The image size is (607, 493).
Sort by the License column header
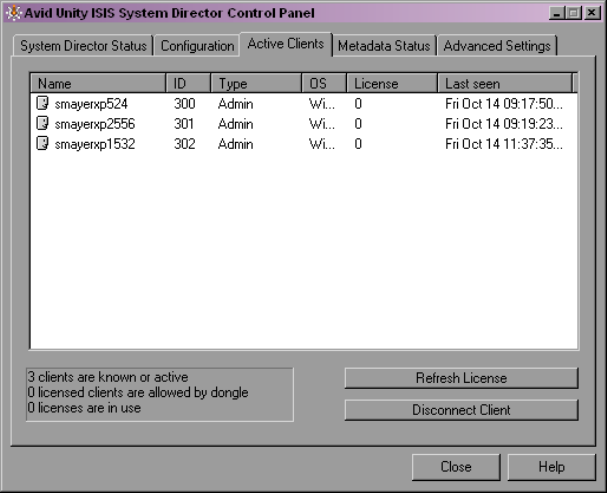392,83
